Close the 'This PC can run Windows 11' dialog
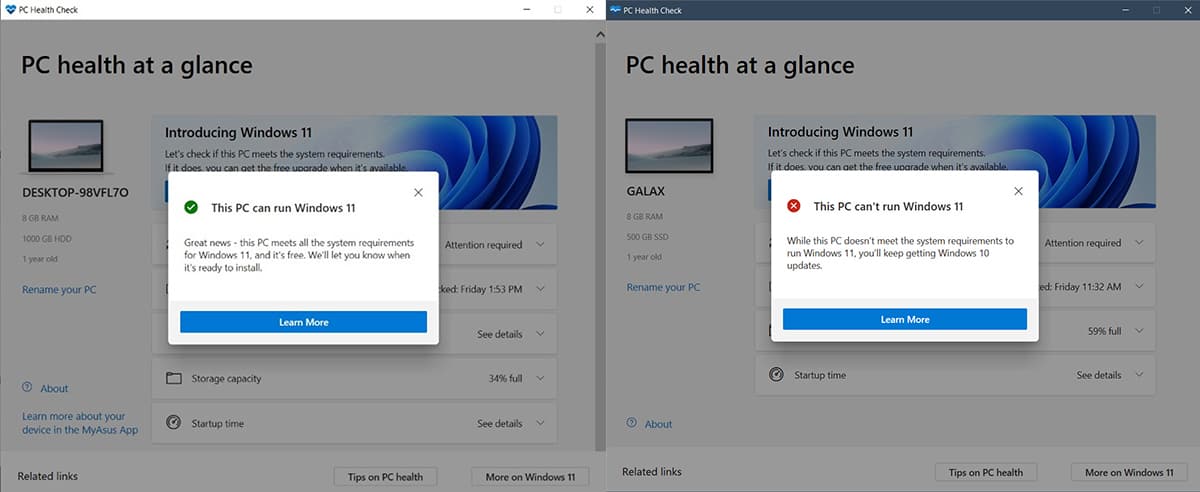The height and width of the screenshot is (492, 1200). [418, 192]
